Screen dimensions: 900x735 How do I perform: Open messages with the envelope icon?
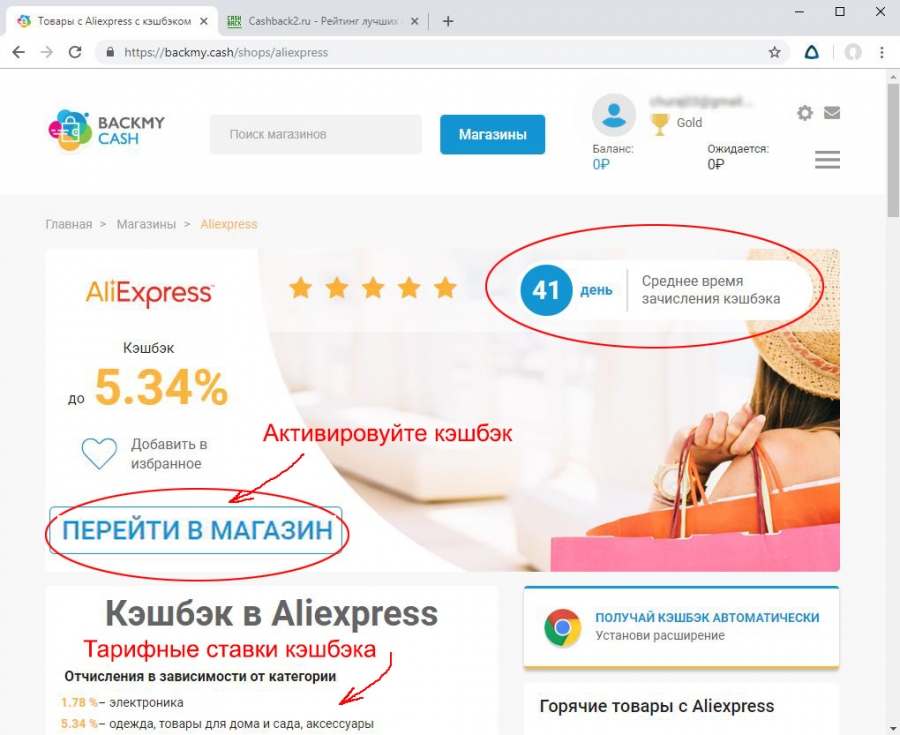(832, 112)
